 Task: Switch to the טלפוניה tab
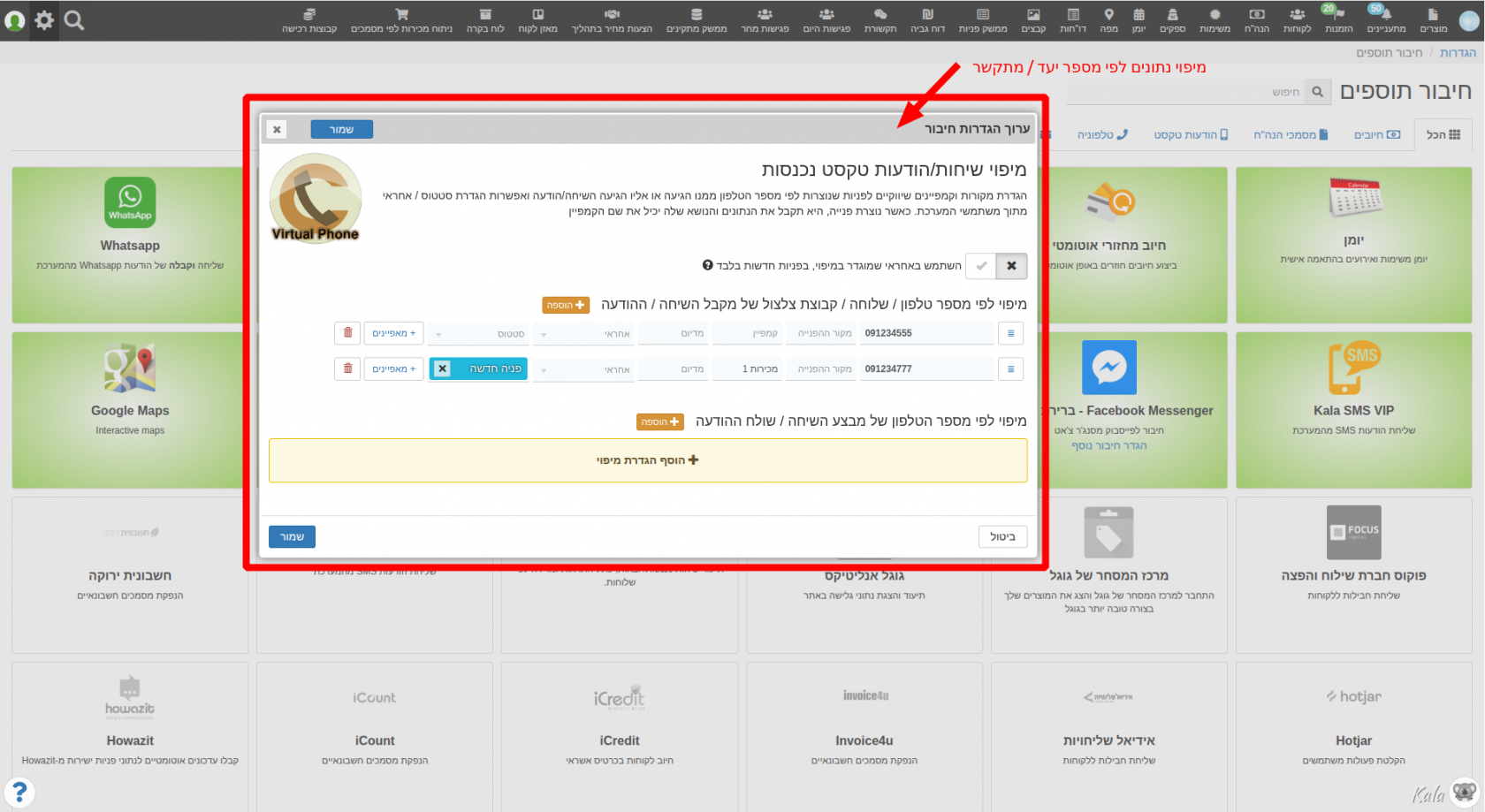point(1102,134)
